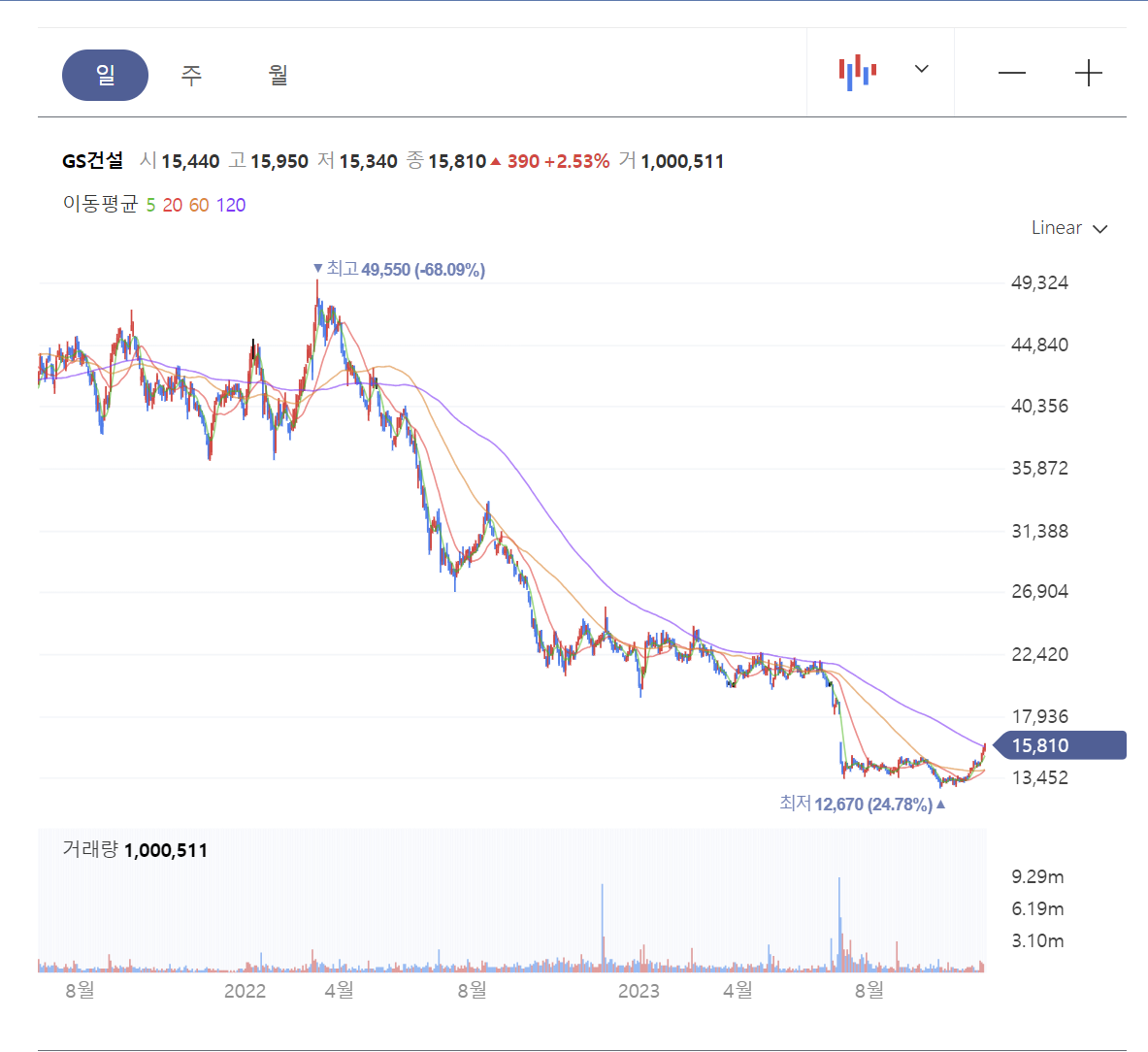Click the candlestick chart type icon

(857, 73)
